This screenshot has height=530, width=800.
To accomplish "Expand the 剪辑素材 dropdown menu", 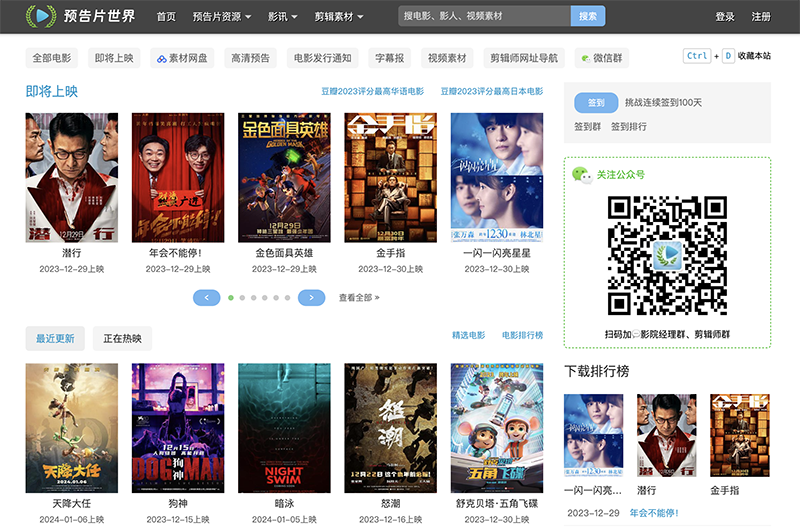I will point(339,17).
